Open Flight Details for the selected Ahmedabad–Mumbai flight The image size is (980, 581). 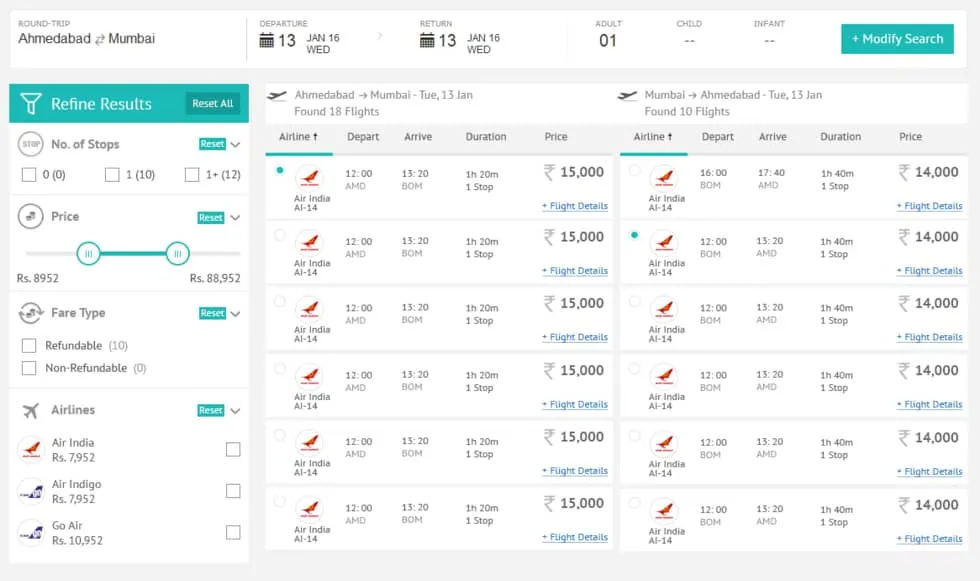[x=575, y=206]
